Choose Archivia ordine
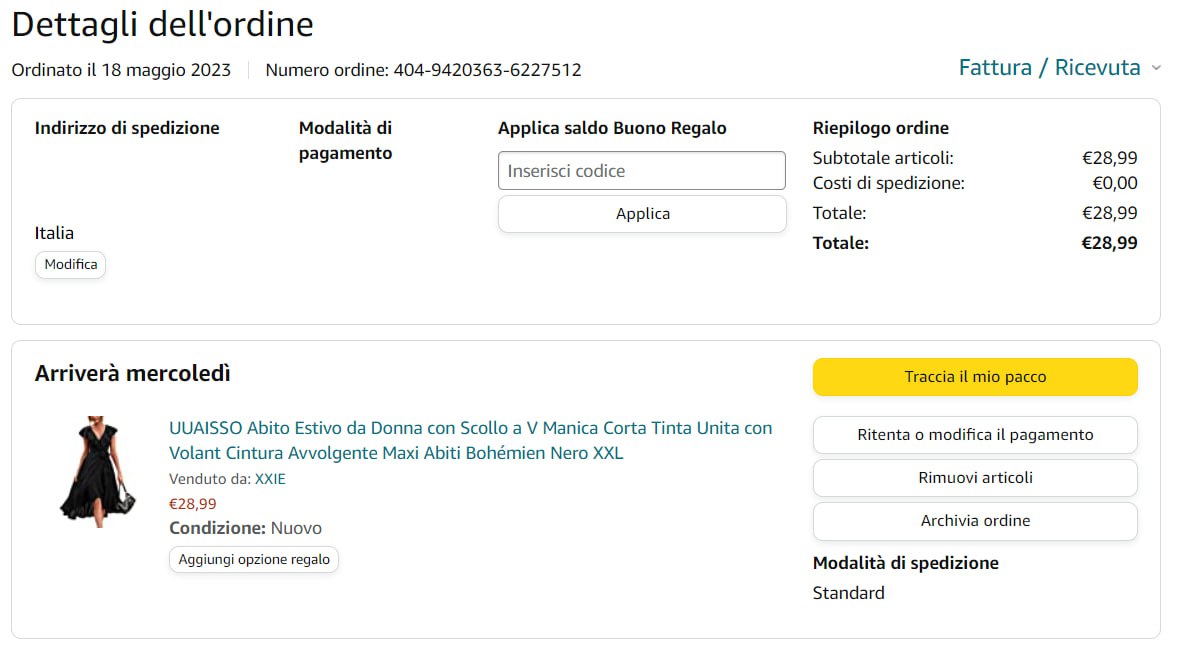 pos(975,521)
